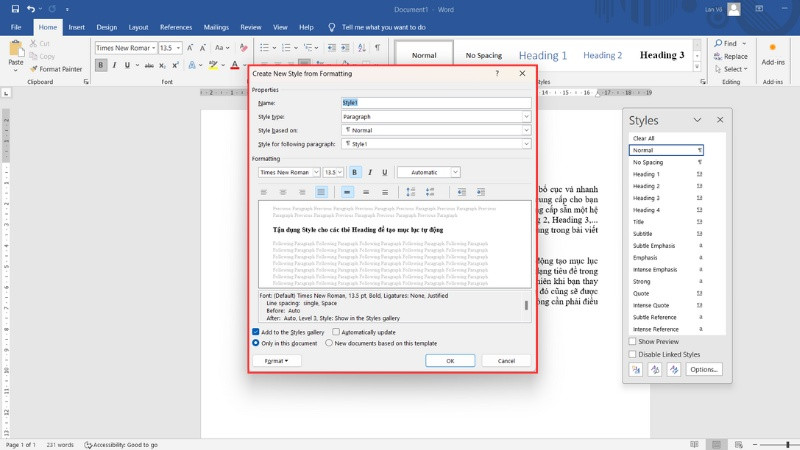
Task: Open the References ribbon tab
Action: click(176, 27)
